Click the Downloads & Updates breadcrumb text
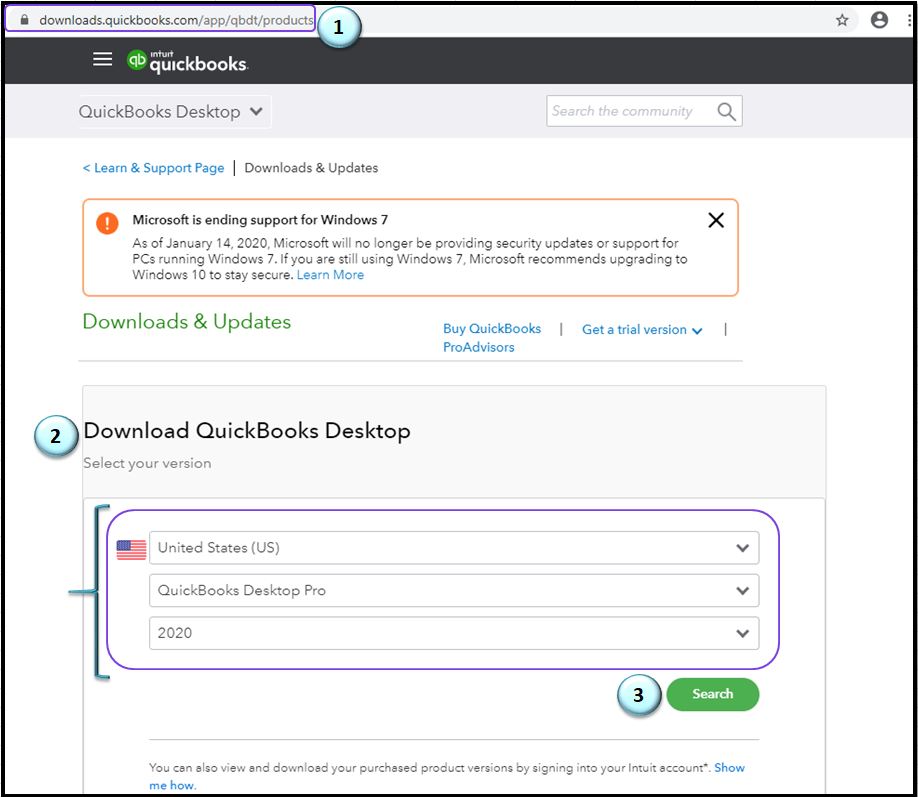918x797 pixels. [311, 168]
